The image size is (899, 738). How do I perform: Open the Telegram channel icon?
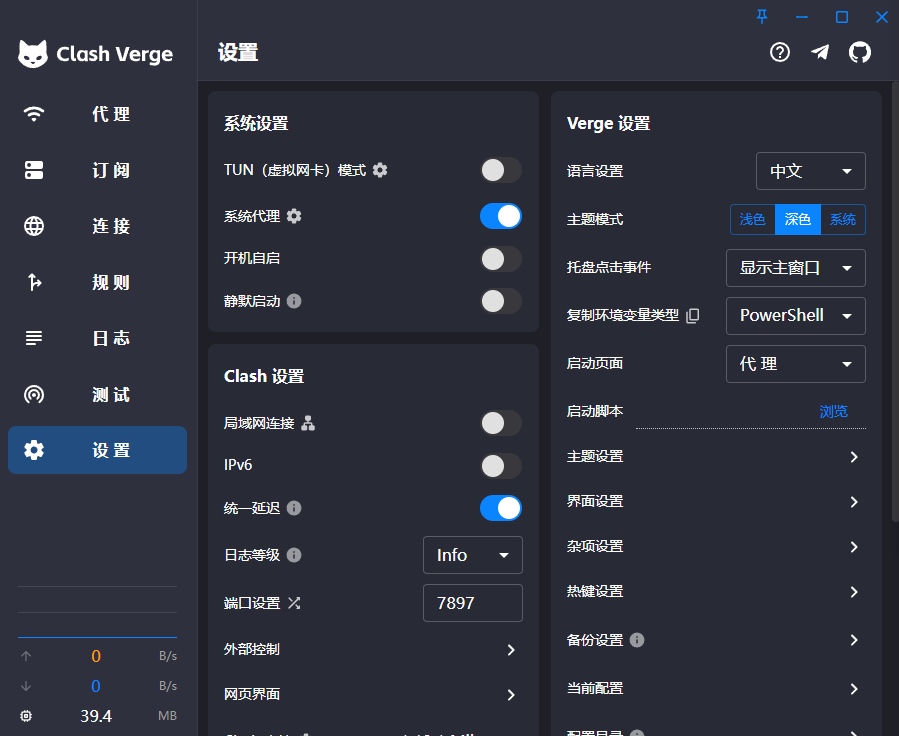point(820,53)
